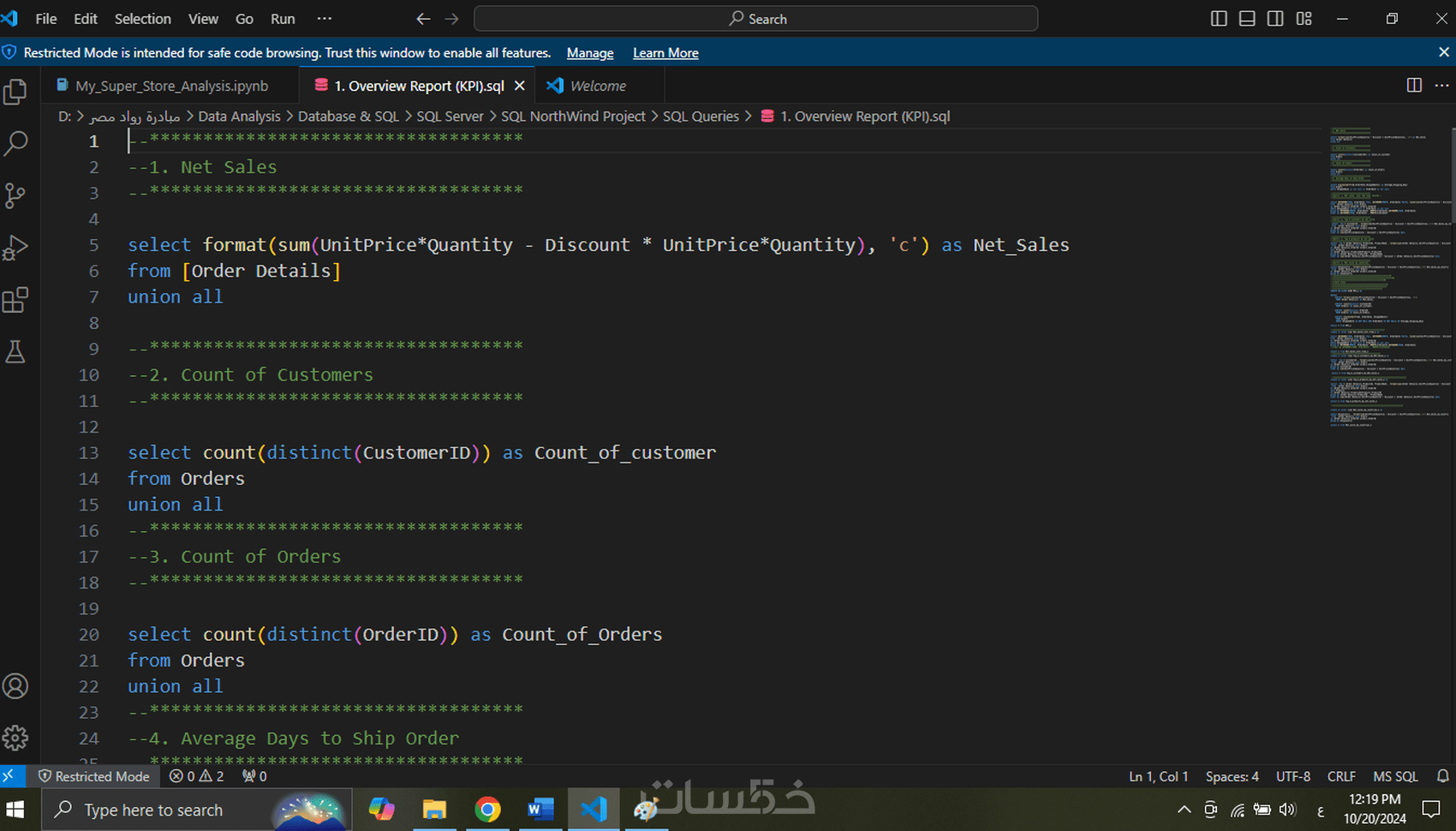1456x831 pixels.
Task: Open the Database & SQL breadcrumb
Action: 348,116
